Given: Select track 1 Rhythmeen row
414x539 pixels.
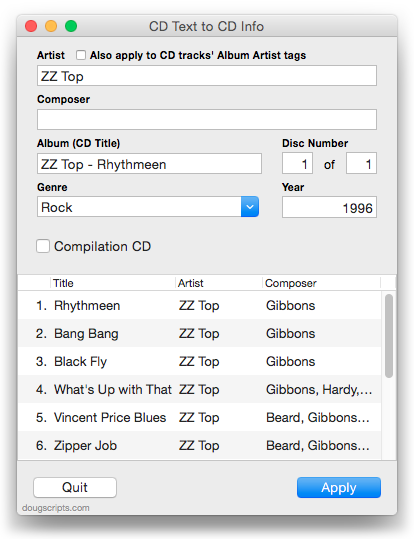Looking at the screenshot, I should pyautogui.click(x=199, y=305).
